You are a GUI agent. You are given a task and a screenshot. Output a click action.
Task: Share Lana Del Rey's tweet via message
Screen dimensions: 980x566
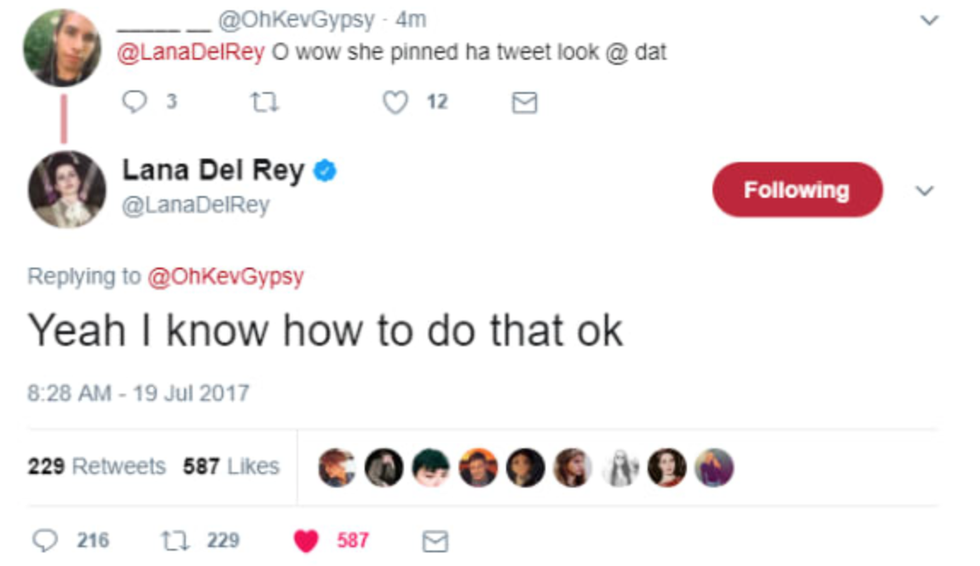[434, 541]
